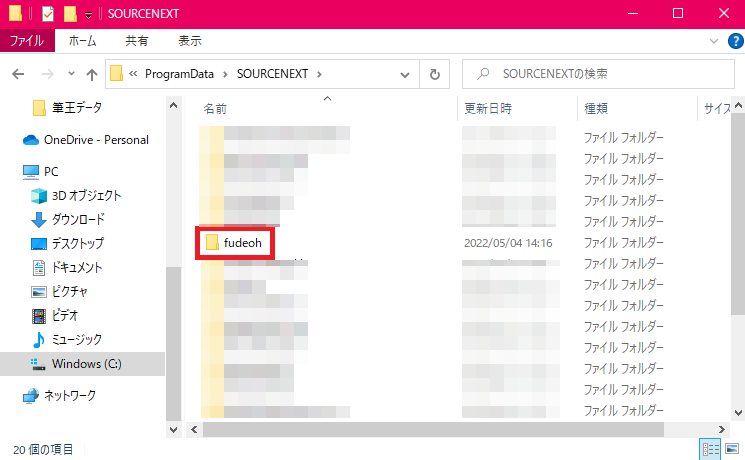Click the network icon in sidebar
This screenshot has width=745, height=460.
click(x=31, y=396)
